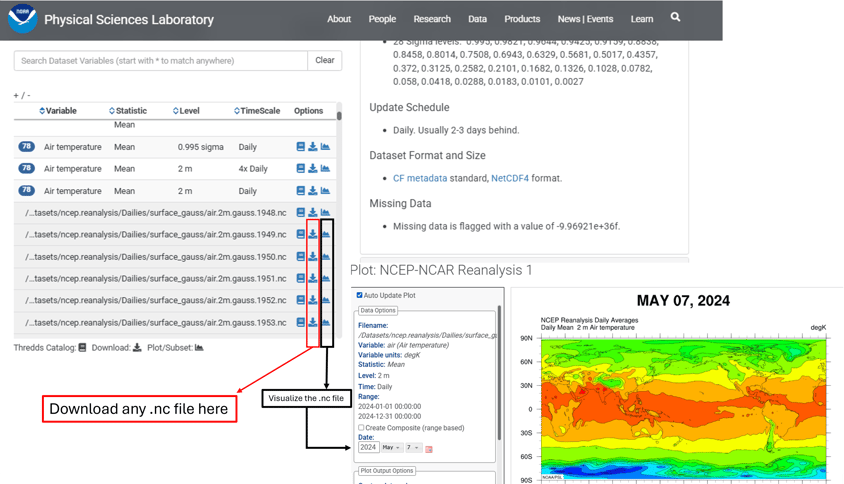The width and height of the screenshot is (844, 484).
Task: Click the MAY 07, 2024 temperature map
Action: tap(683, 409)
